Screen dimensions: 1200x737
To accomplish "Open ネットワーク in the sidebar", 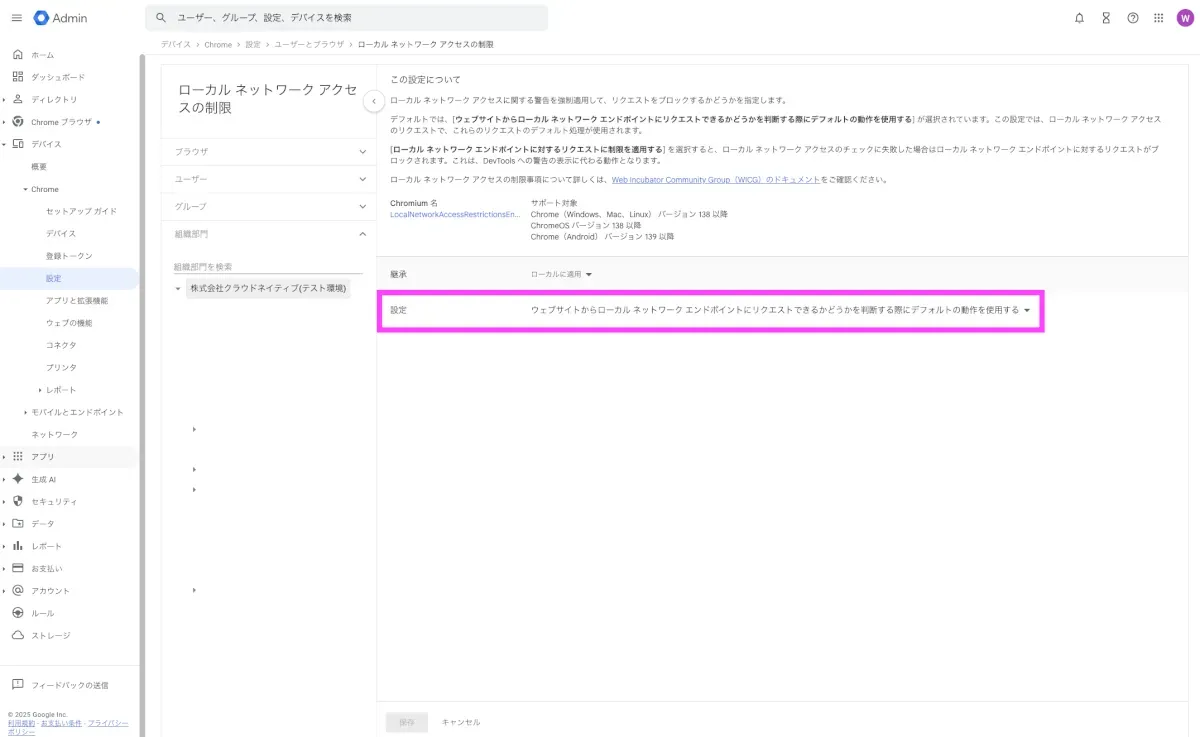I will [55, 434].
